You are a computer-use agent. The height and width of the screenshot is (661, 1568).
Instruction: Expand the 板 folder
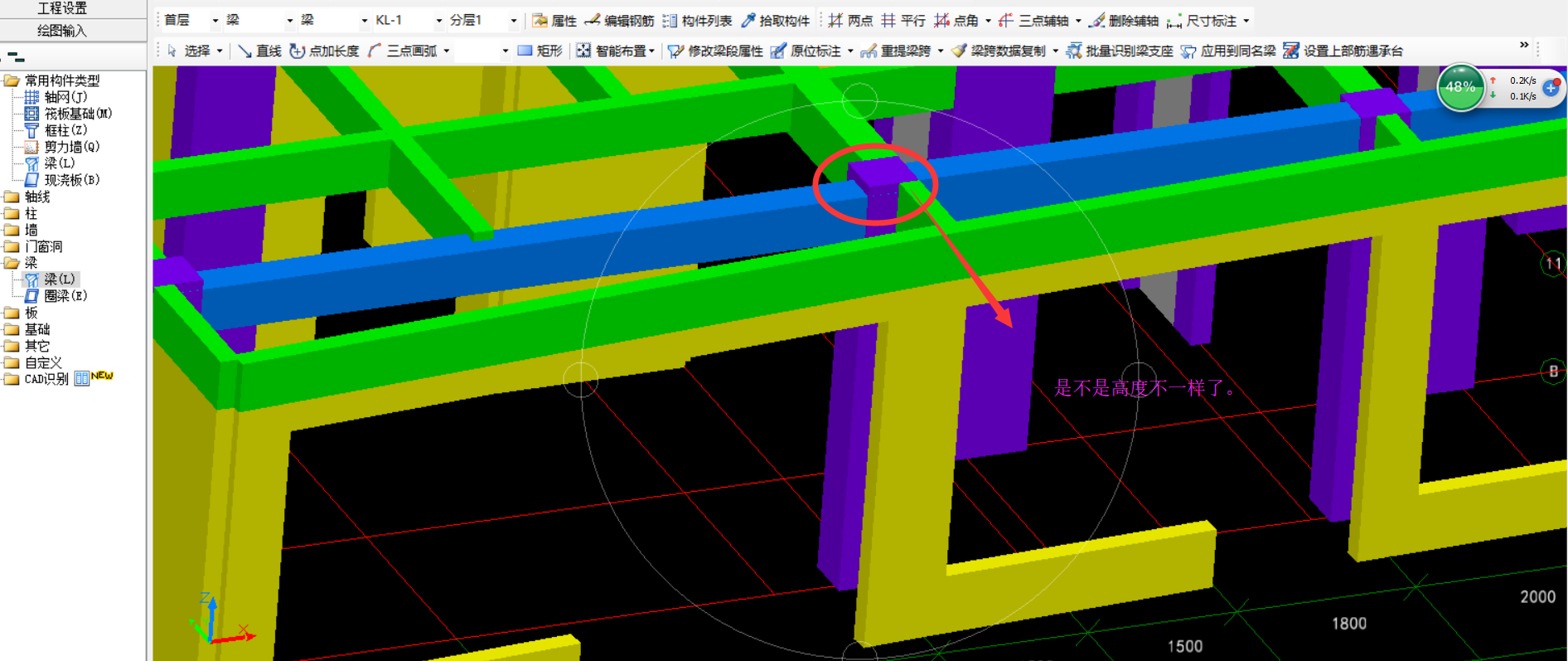point(21,313)
